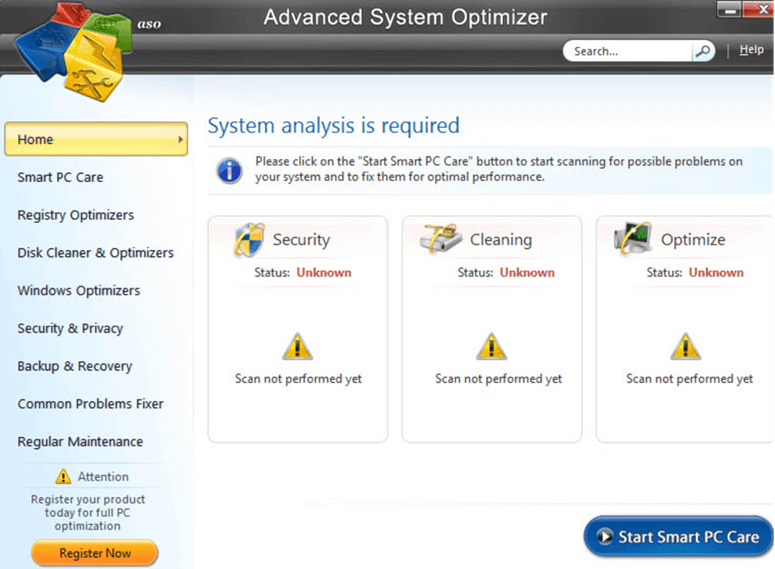Open the Help link
The width and height of the screenshot is (775, 569).
pyautogui.click(x=751, y=50)
